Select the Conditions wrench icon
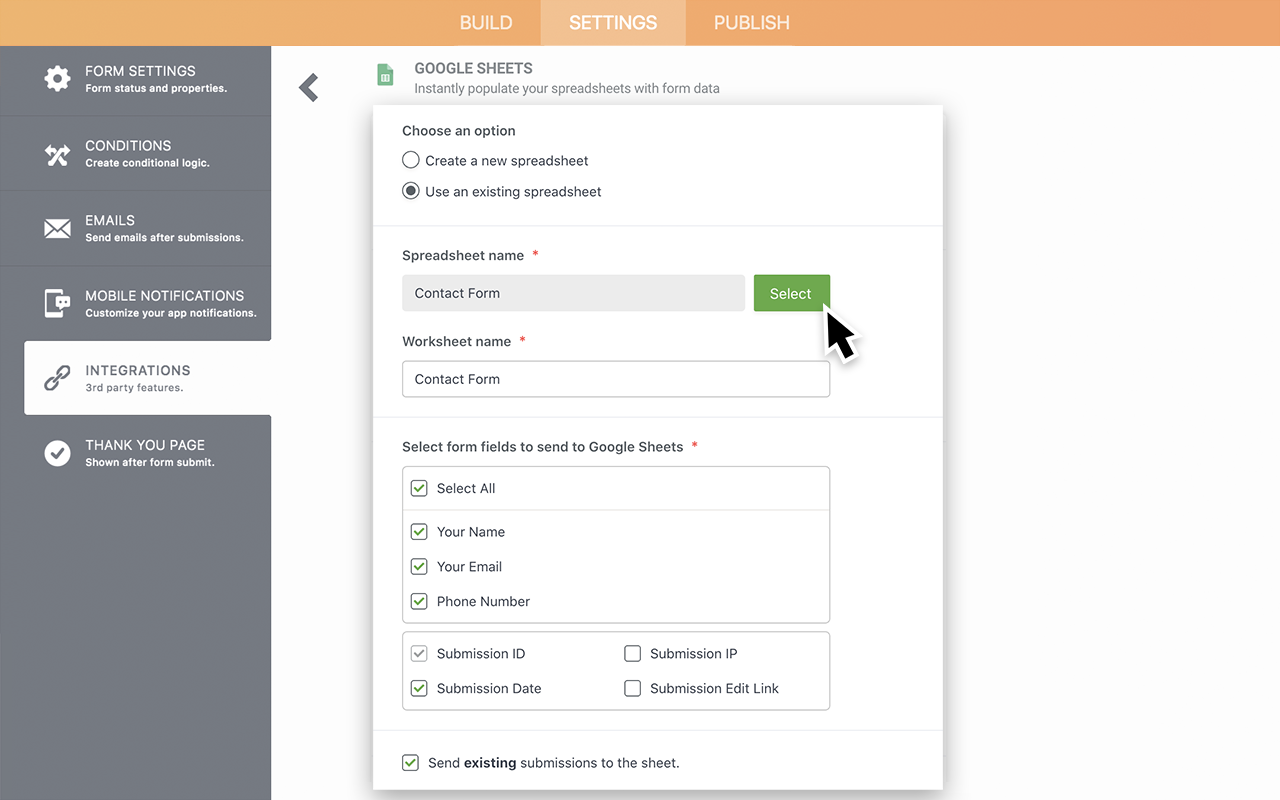 58,153
